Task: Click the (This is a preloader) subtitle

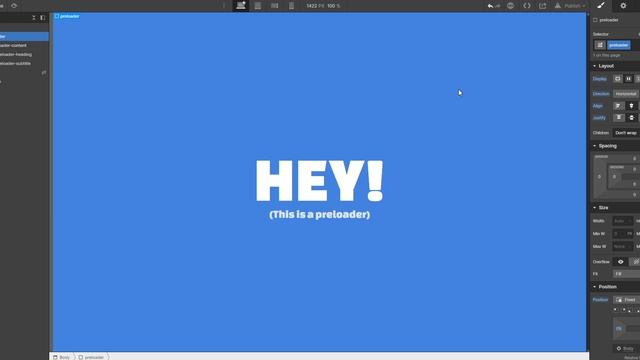Action: click(x=320, y=214)
